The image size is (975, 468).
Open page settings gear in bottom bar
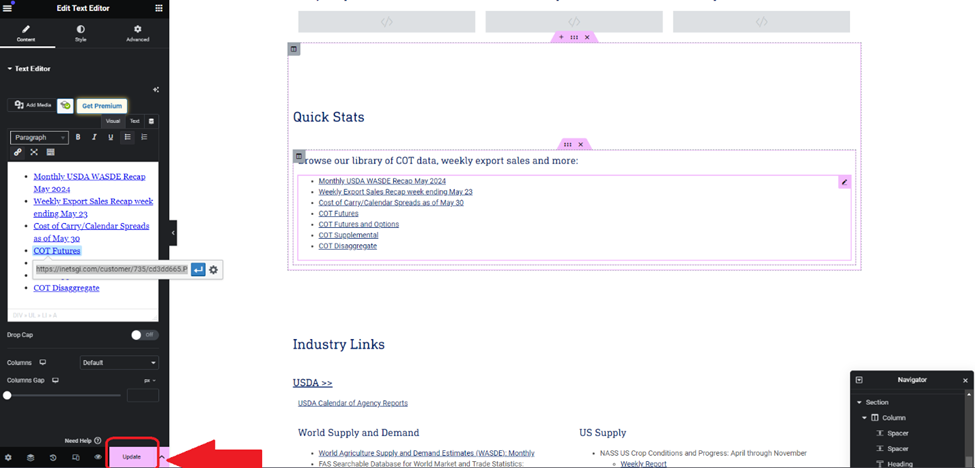point(8,457)
